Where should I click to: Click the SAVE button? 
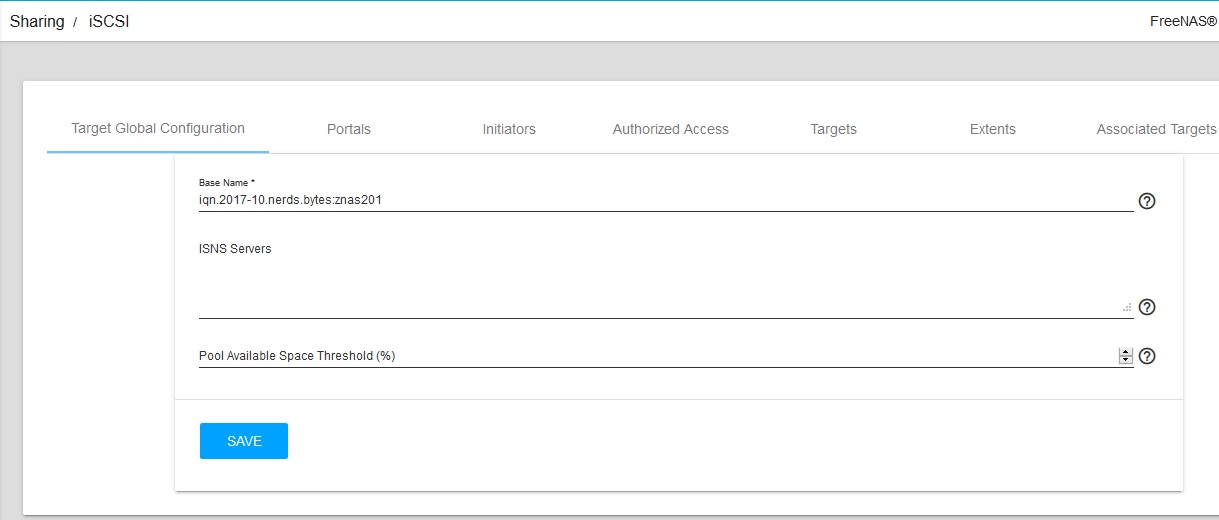[244, 441]
